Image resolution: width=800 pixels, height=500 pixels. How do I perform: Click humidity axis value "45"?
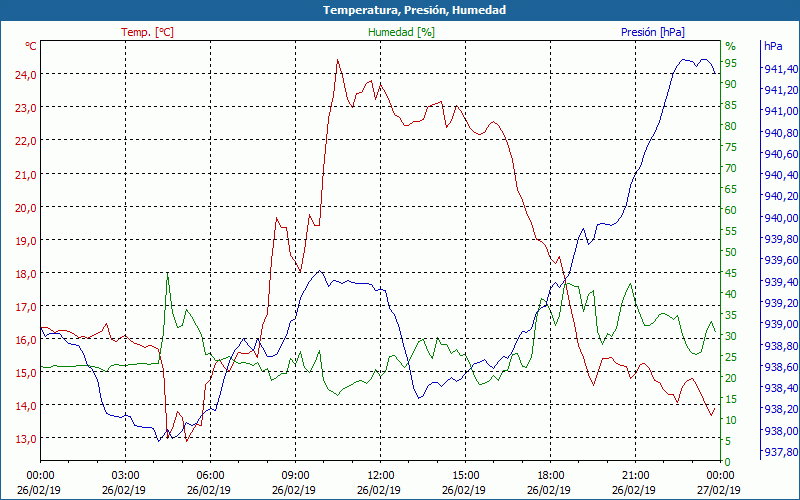(x=731, y=273)
